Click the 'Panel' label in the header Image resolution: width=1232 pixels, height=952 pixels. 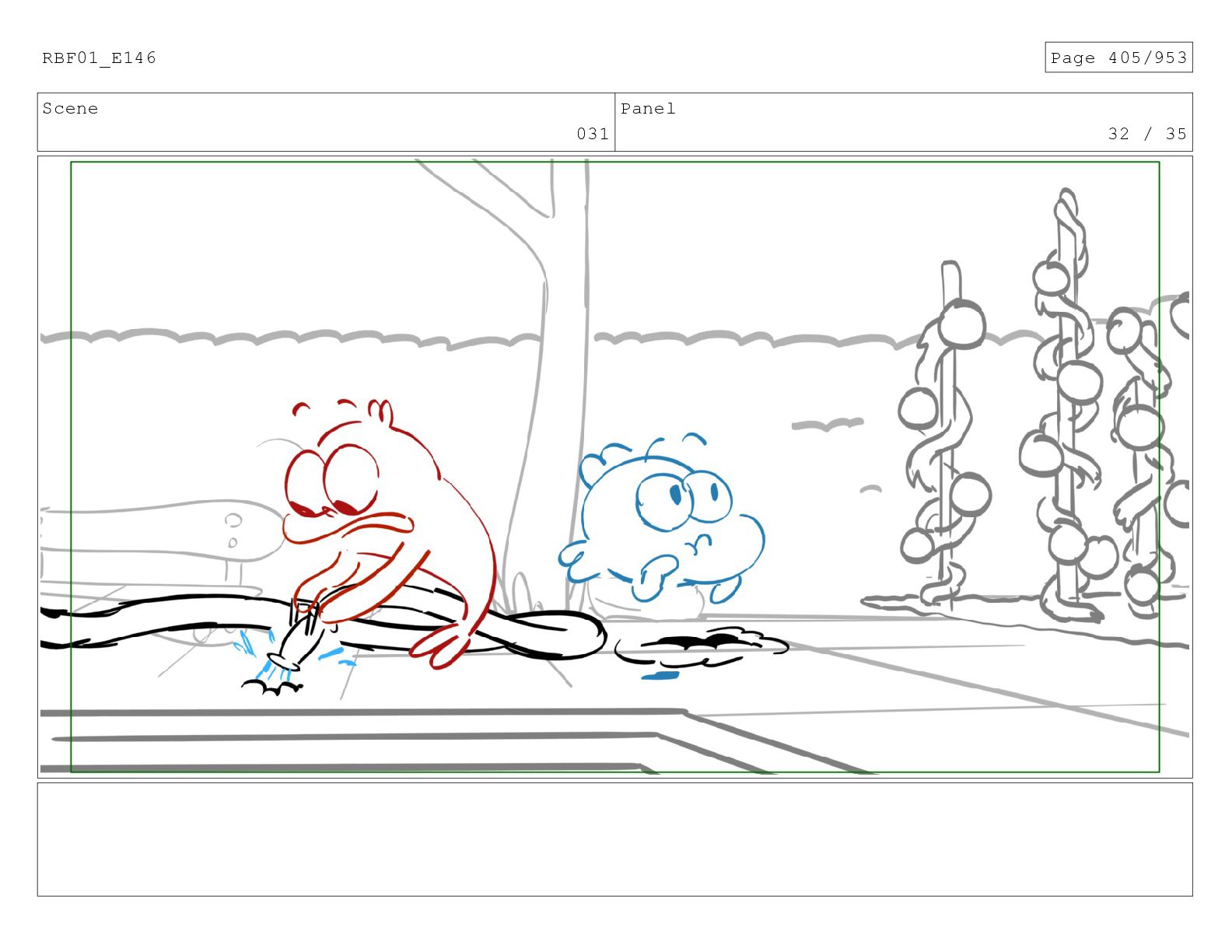point(648,109)
